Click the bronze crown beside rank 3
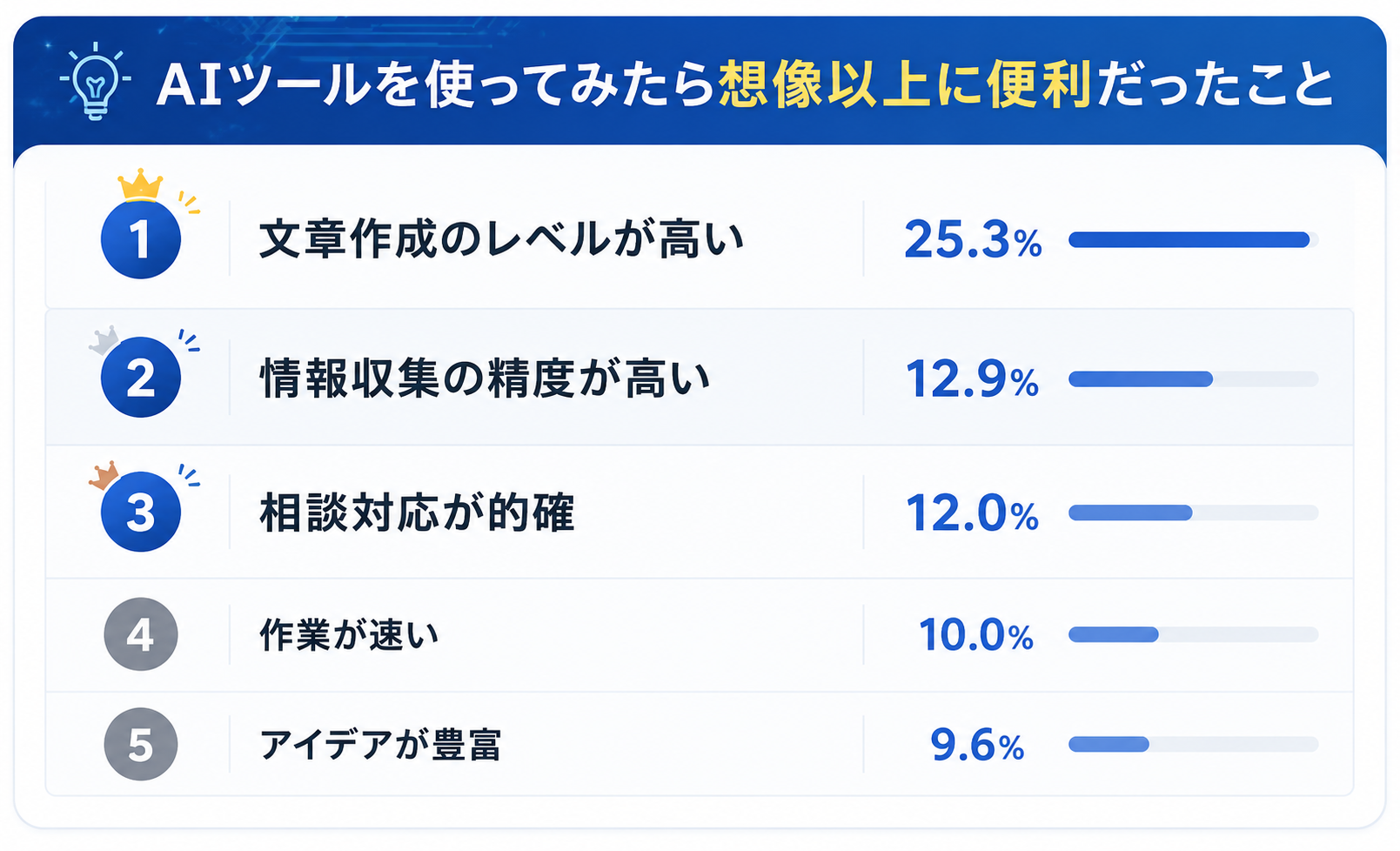1400x851 pixels. pyautogui.click(x=104, y=475)
